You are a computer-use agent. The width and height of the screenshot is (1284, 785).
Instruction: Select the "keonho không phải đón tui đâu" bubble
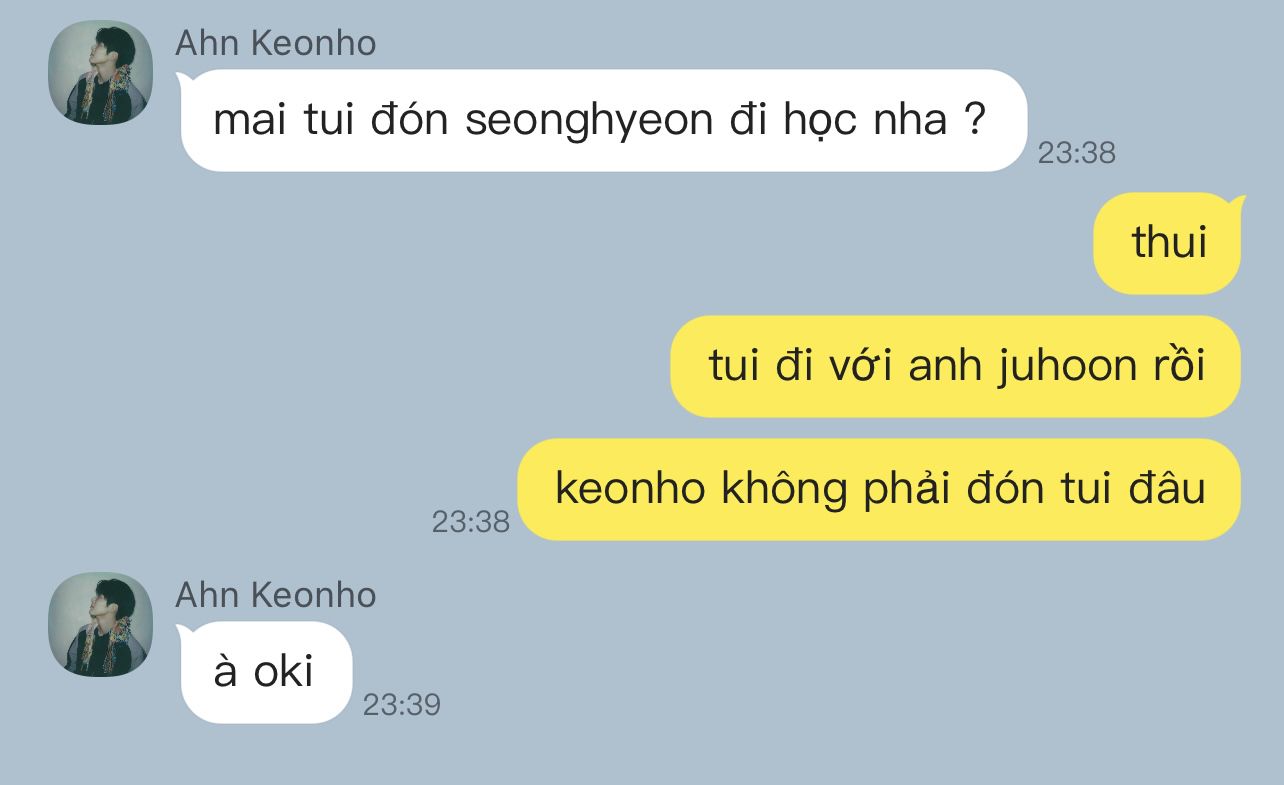(879, 489)
